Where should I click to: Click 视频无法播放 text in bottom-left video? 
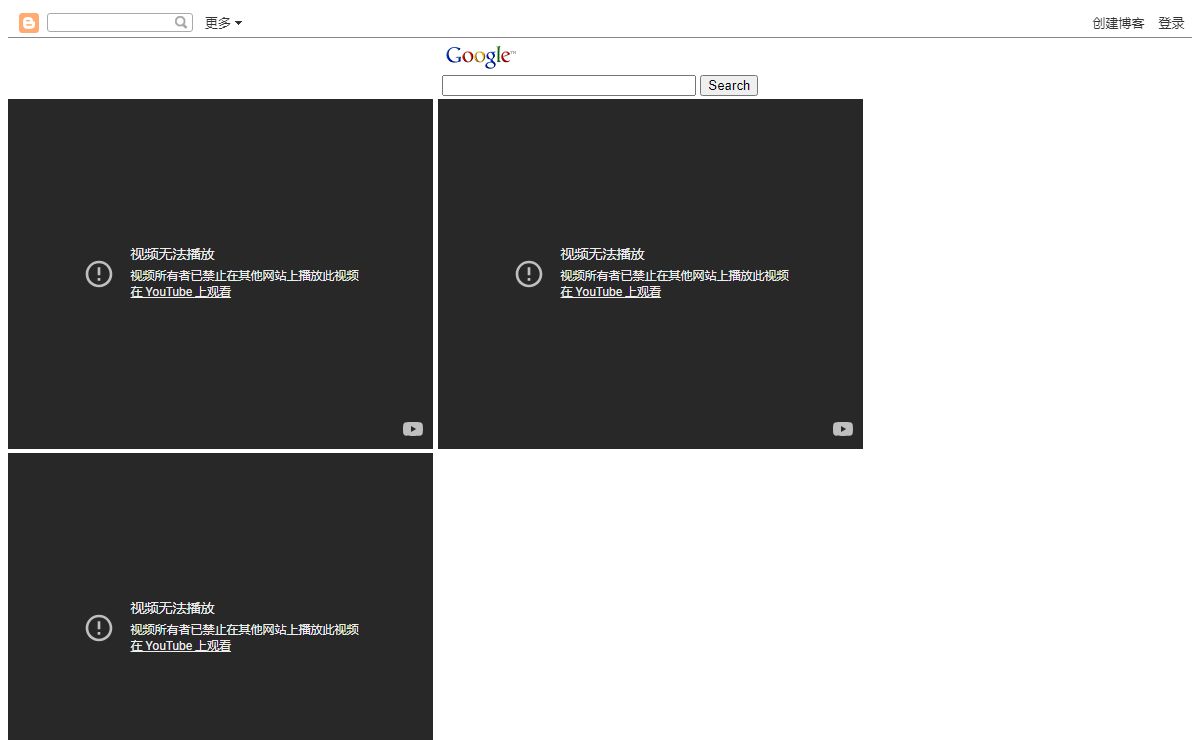point(172,608)
